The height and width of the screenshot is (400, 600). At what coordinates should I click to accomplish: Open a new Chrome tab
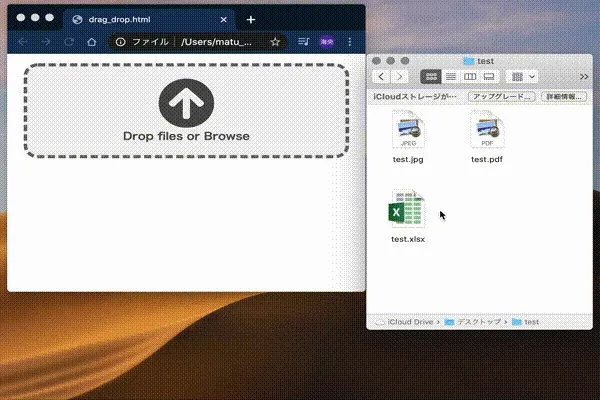click(x=251, y=19)
